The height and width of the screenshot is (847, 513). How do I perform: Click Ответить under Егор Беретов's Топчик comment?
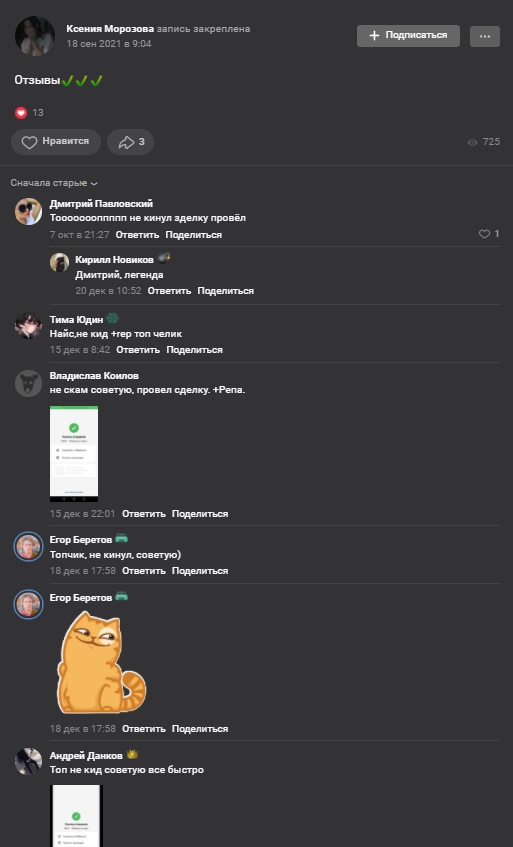tap(144, 571)
